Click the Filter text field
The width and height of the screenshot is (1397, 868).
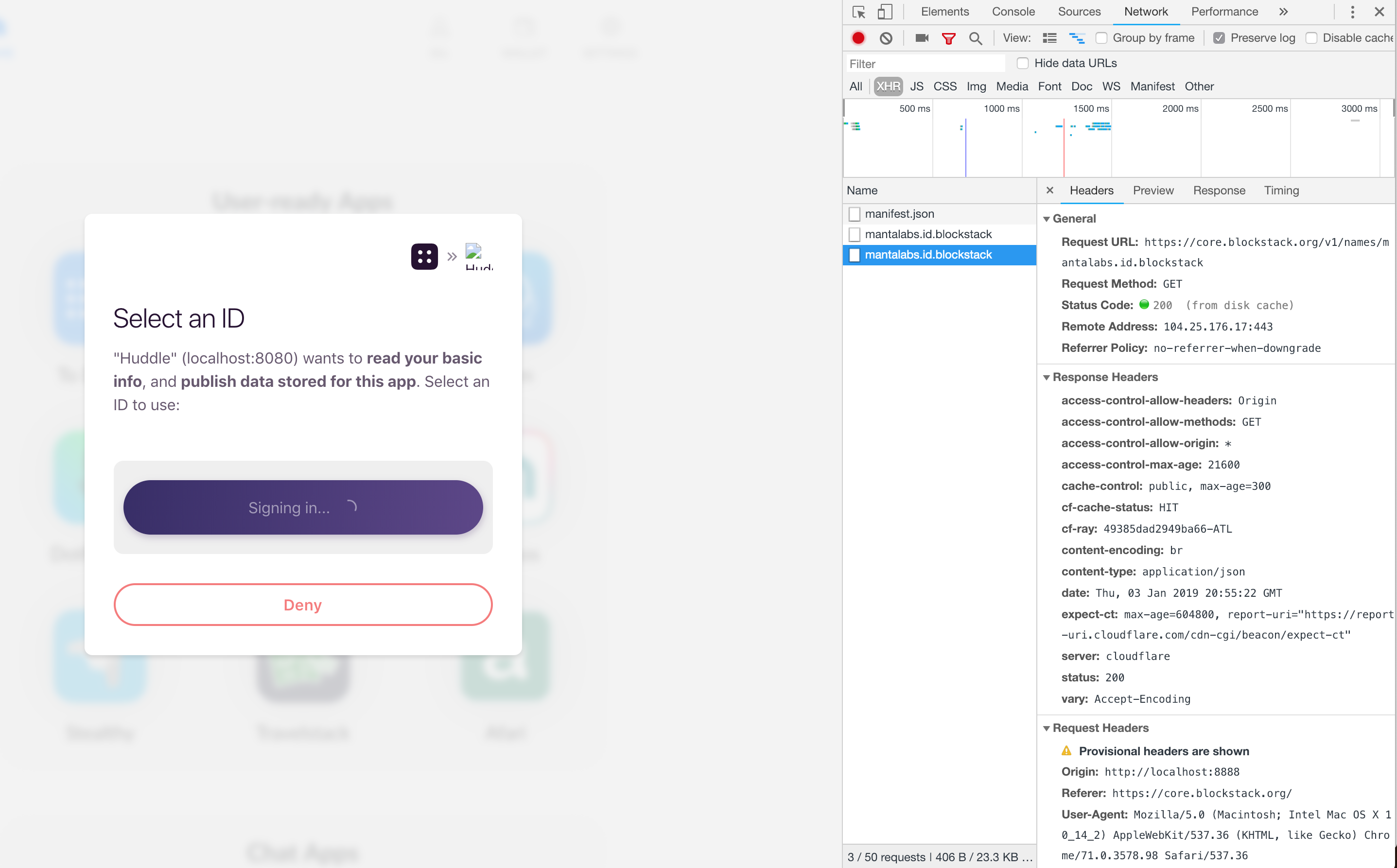click(x=926, y=64)
